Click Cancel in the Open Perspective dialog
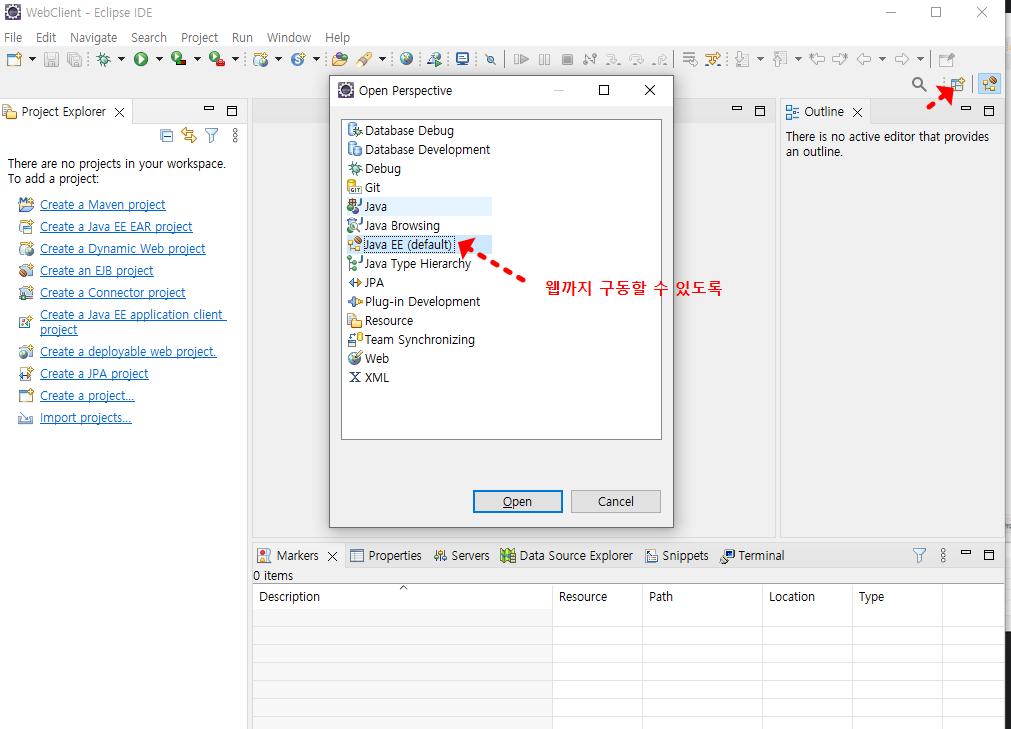 pos(615,501)
